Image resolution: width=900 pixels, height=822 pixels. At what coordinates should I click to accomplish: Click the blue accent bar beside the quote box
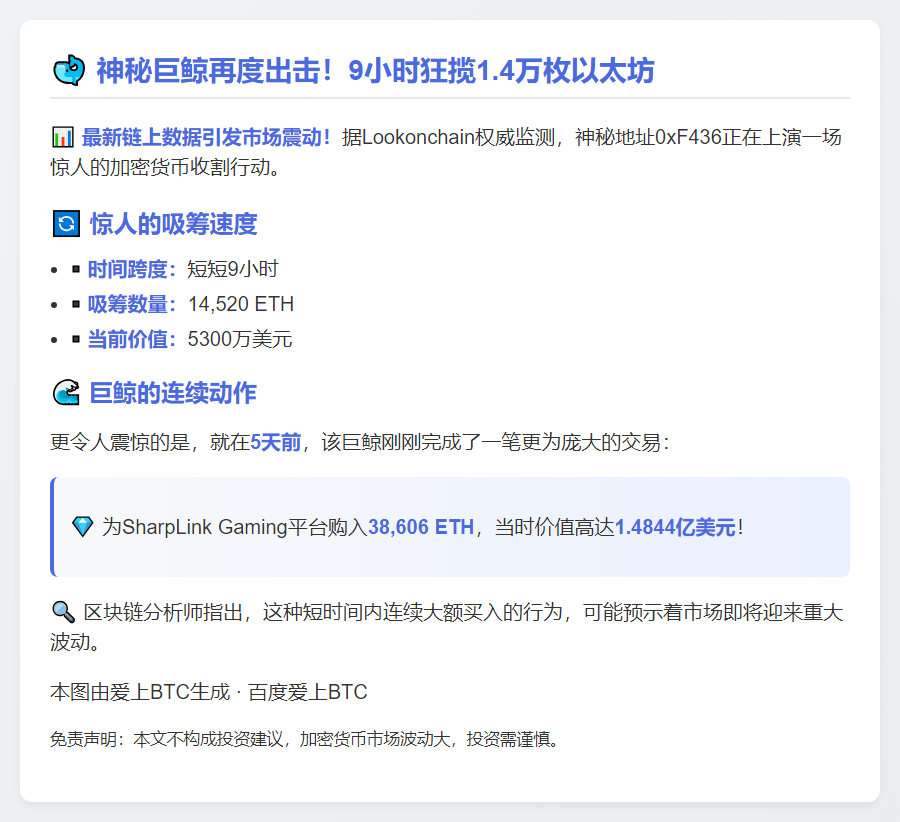point(52,527)
